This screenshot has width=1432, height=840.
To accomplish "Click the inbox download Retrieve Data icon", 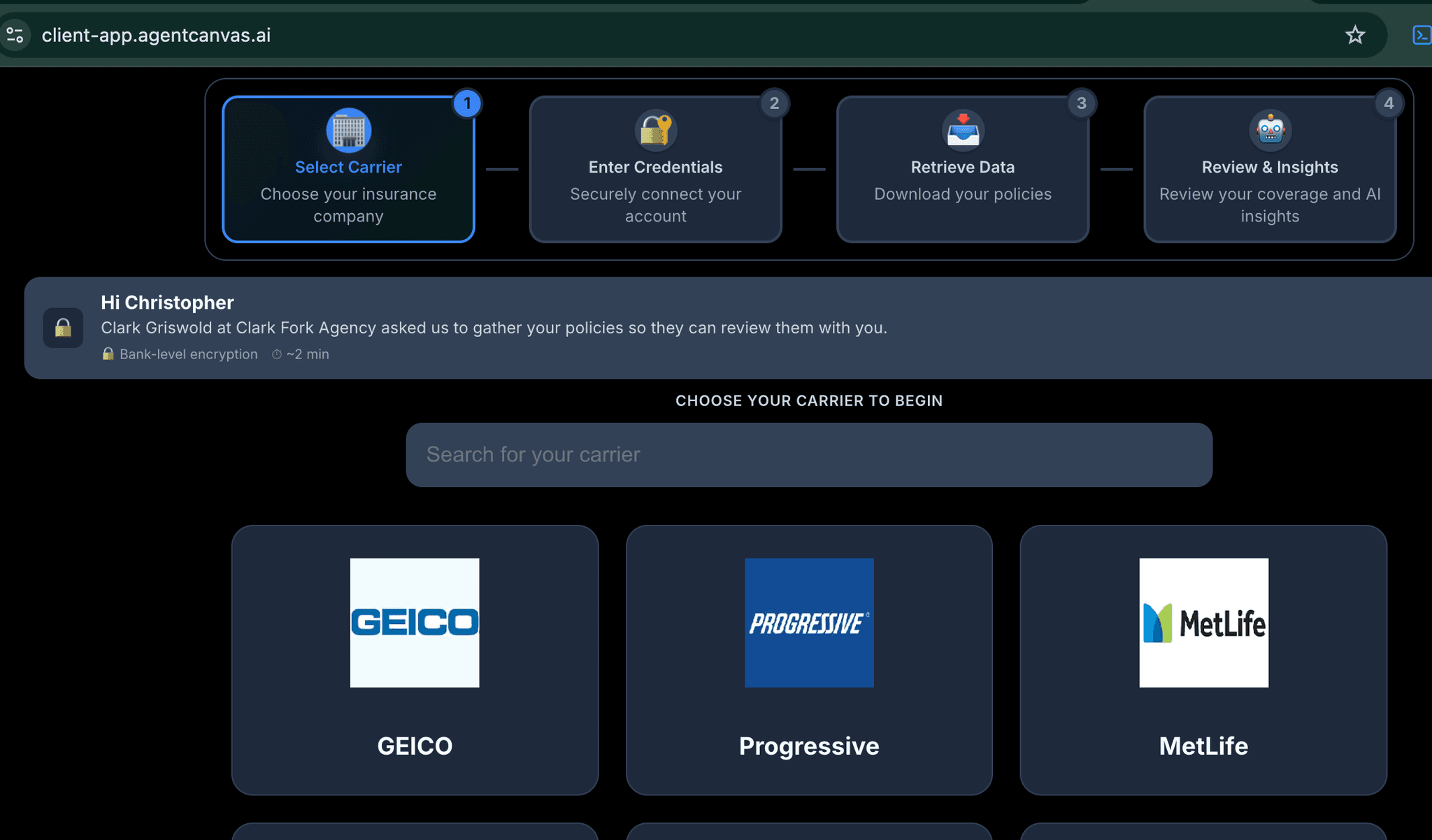I will (963, 130).
